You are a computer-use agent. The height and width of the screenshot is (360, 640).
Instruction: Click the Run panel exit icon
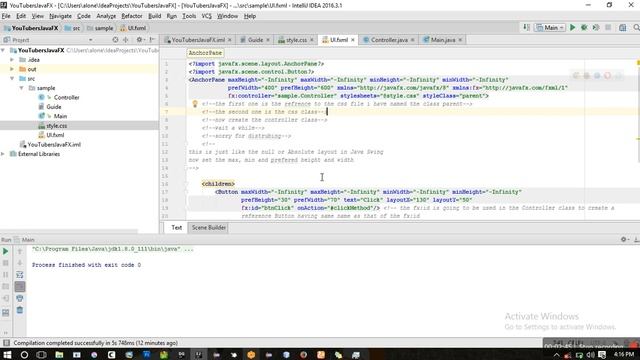click(6, 298)
